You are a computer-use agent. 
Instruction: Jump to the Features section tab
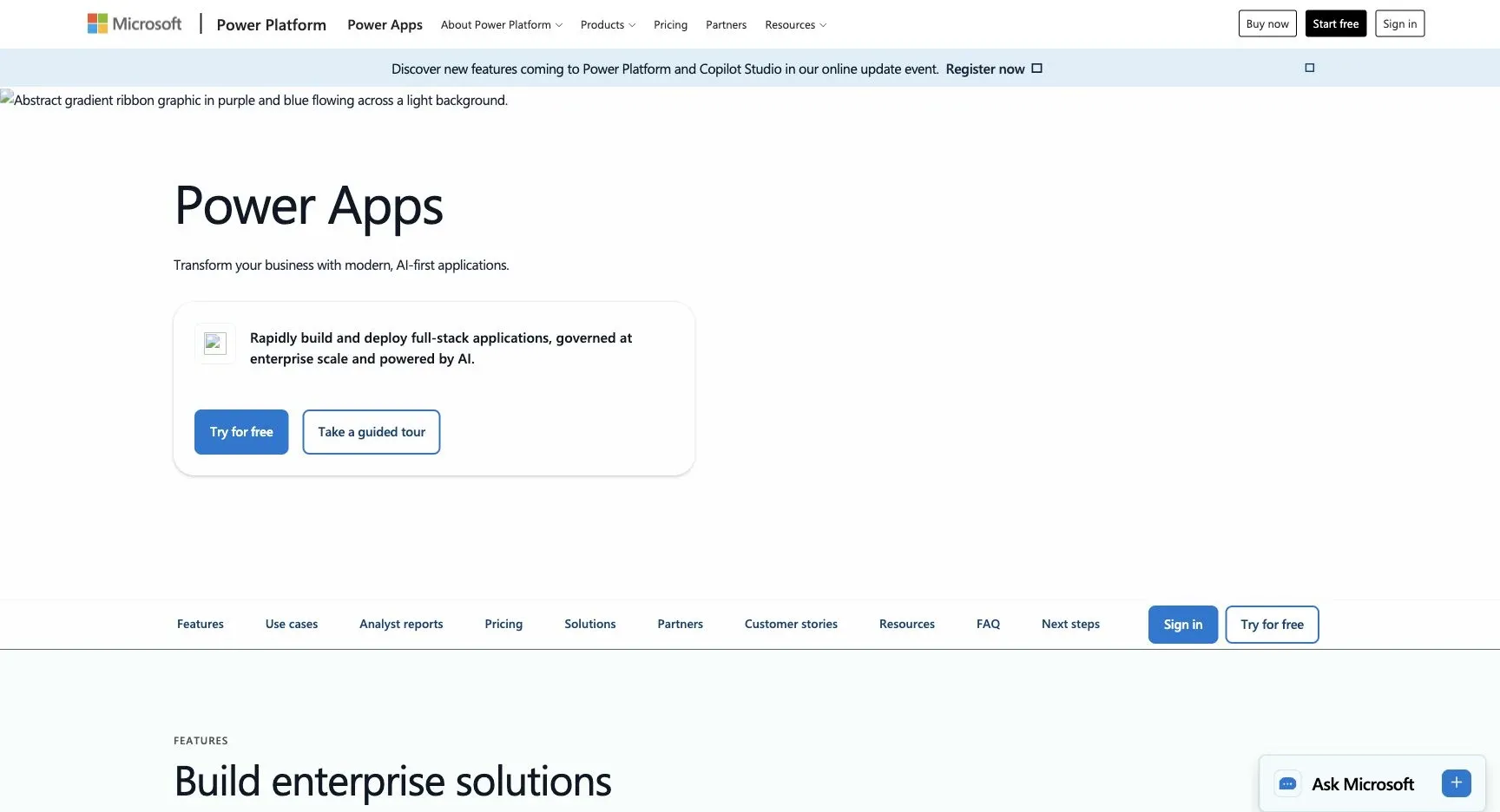201,624
